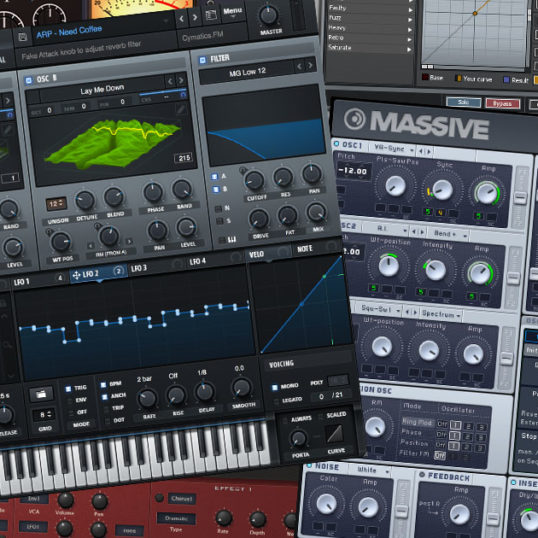538x538 pixels.
Task: Click the LFO DELAY knob
Action: tap(204, 391)
